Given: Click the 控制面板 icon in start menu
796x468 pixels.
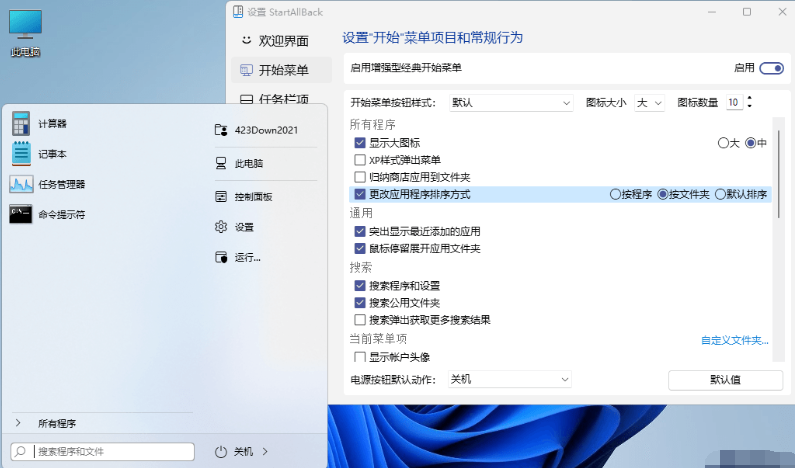Looking at the screenshot, I should pyautogui.click(x=221, y=196).
